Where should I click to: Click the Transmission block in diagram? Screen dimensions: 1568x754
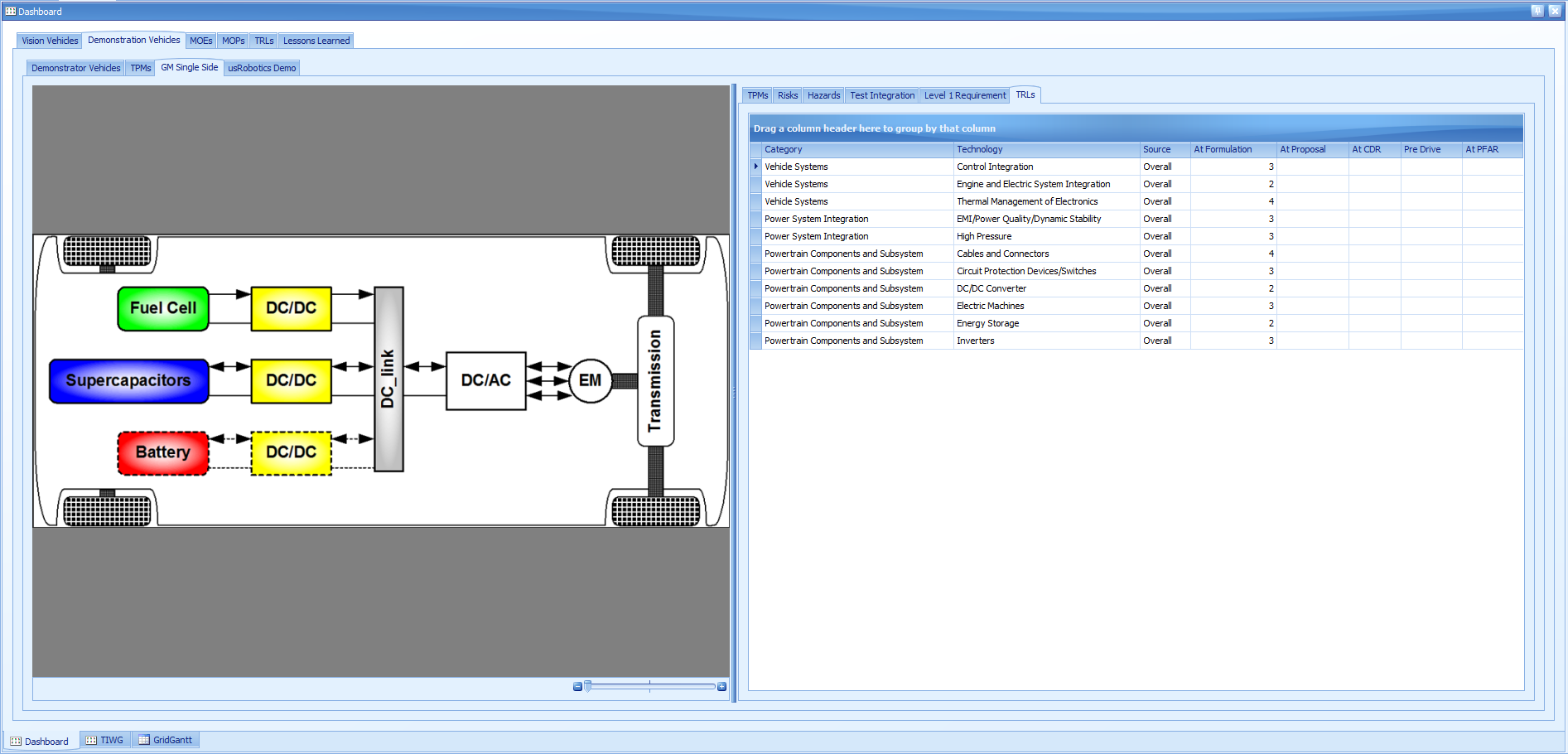[x=655, y=381]
